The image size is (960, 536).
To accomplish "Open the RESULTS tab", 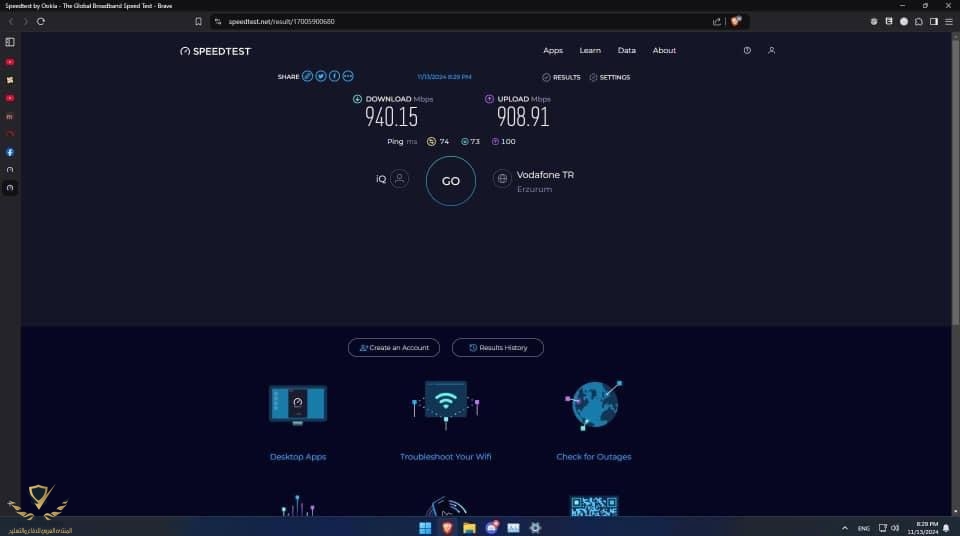I will pyautogui.click(x=561, y=78).
